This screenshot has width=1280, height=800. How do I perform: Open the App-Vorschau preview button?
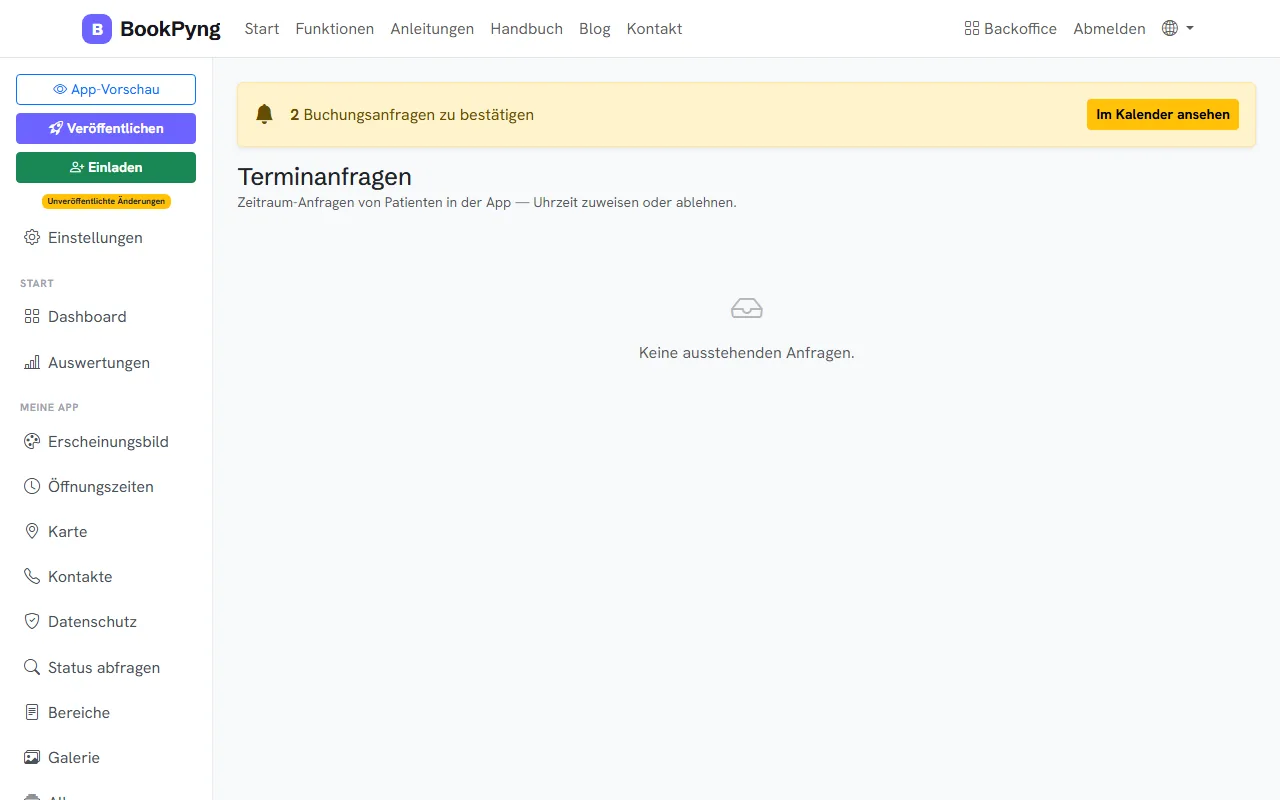(x=106, y=90)
